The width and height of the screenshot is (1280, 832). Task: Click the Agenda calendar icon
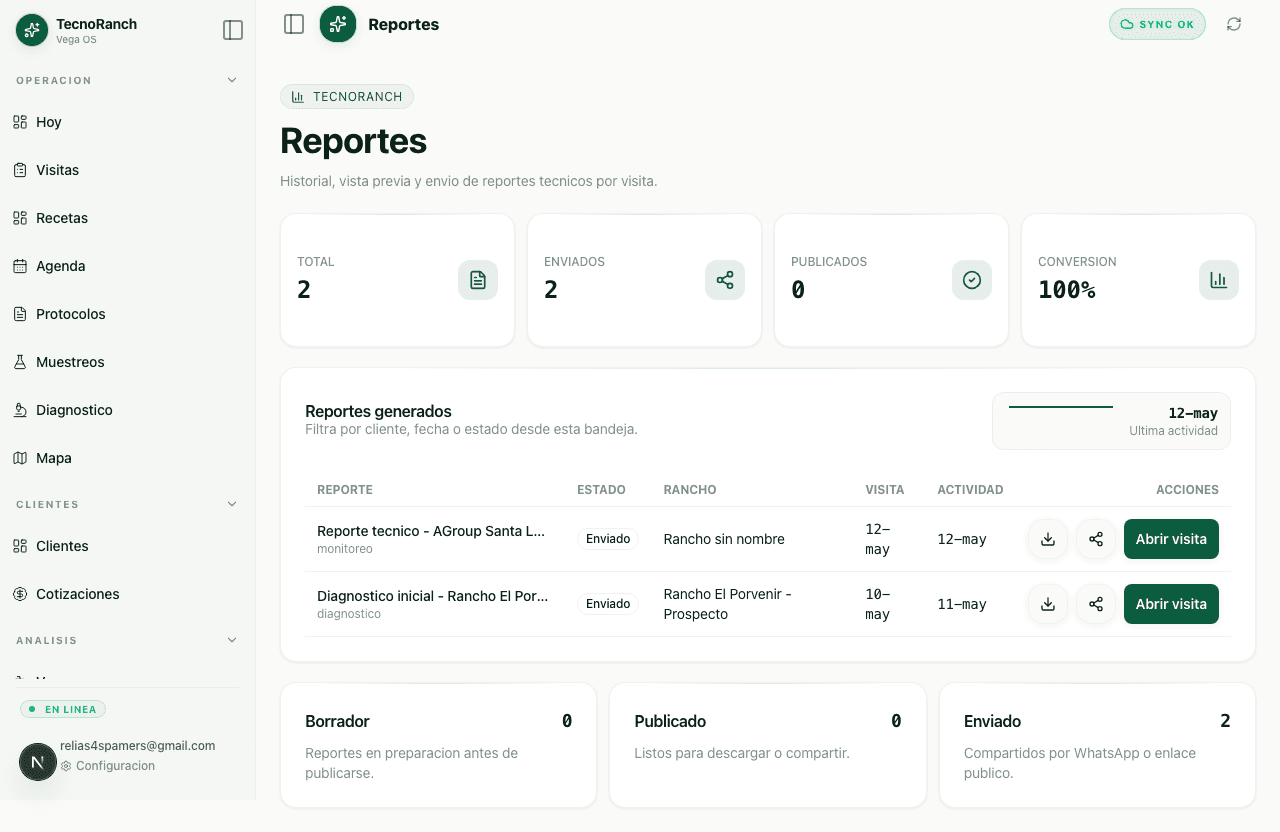point(20,266)
